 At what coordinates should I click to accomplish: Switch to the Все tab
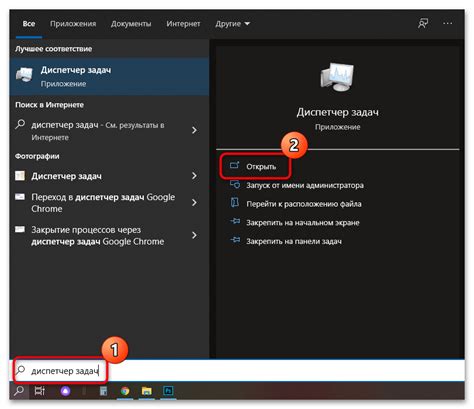click(29, 24)
